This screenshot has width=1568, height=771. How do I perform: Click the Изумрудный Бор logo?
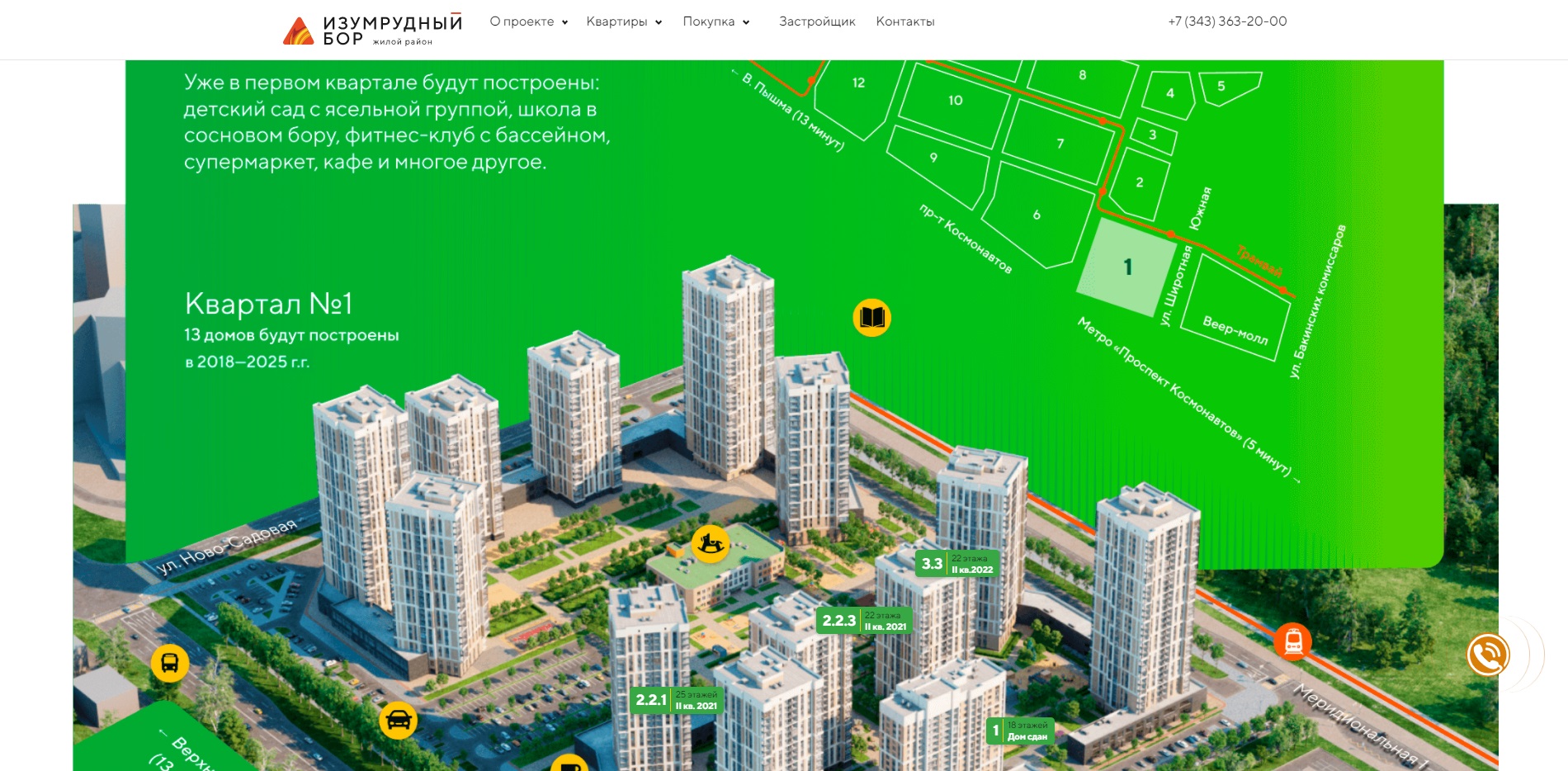(x=372, y=30)
